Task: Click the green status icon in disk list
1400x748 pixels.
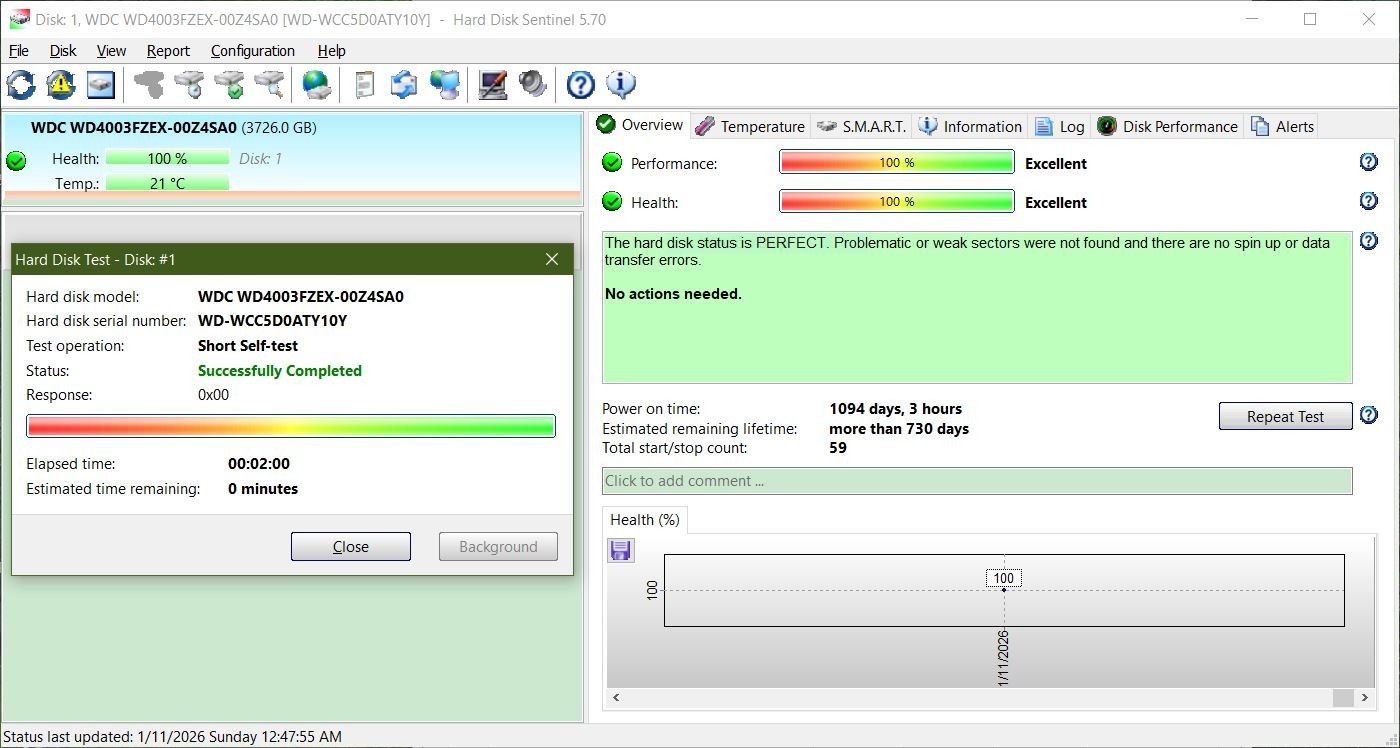Action: (x=16, y=160)
